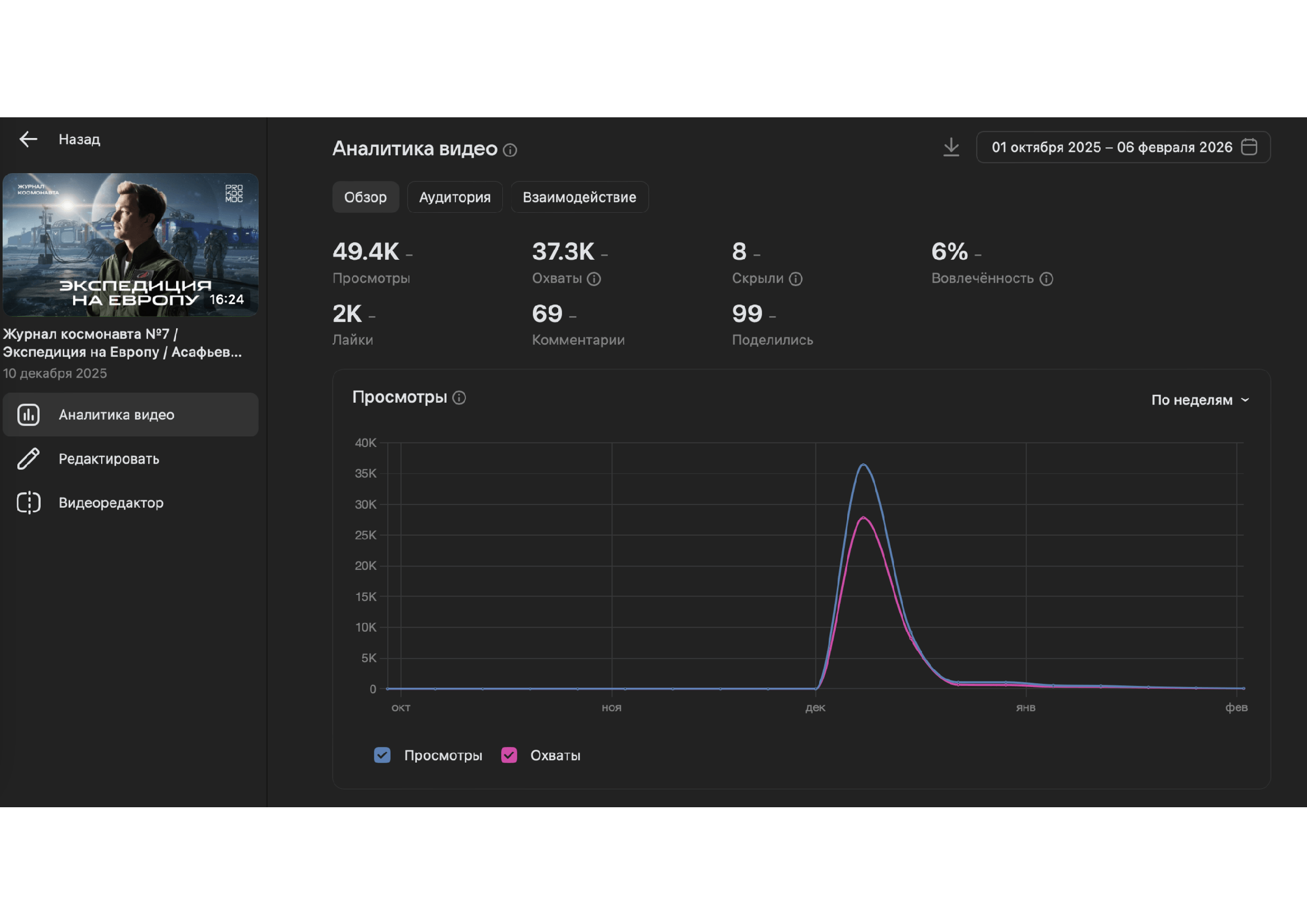Image resolution: width=1307 pixels, height=924 pixels.
Task: Click the back arrow icon
Action: 28,139
